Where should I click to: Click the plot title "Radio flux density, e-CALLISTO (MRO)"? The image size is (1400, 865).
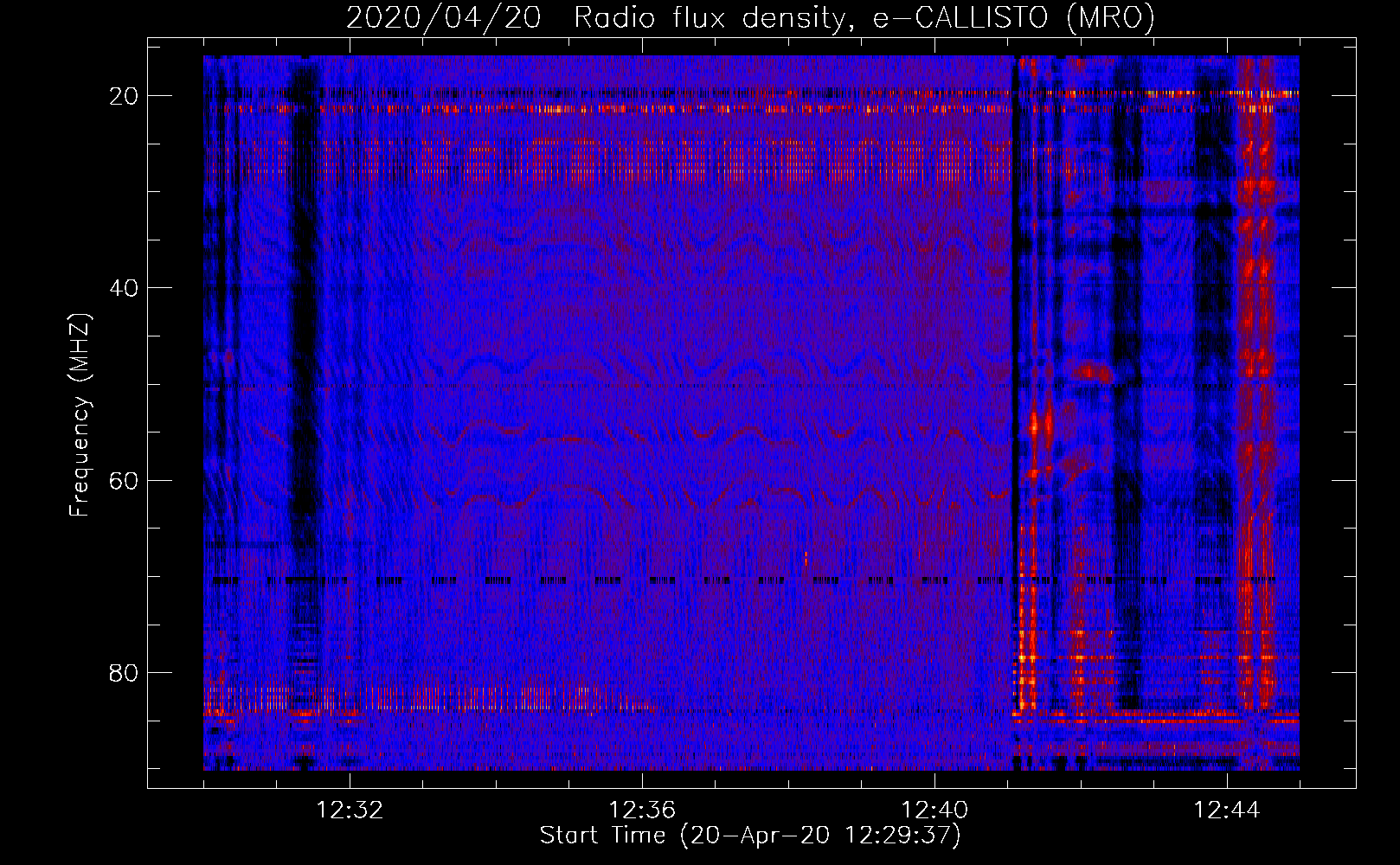pos(864,17)
